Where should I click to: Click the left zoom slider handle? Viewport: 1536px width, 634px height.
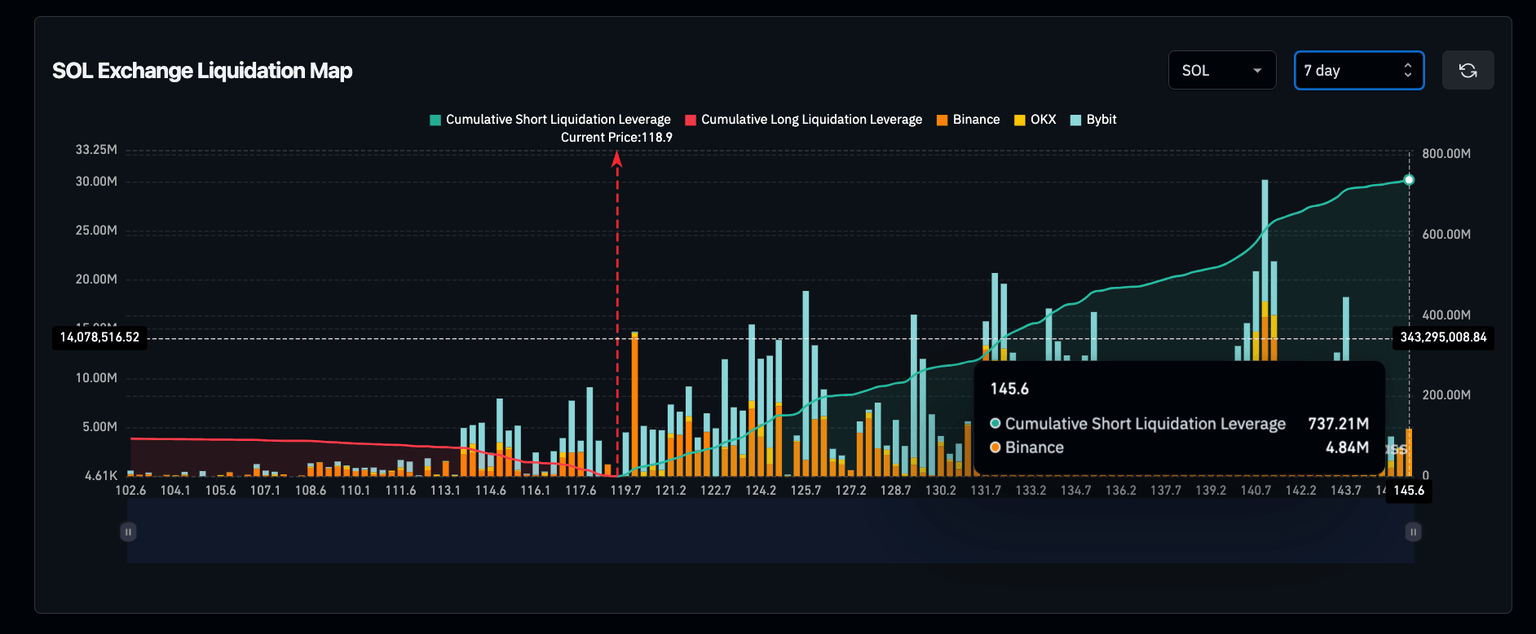click(128, 531)
